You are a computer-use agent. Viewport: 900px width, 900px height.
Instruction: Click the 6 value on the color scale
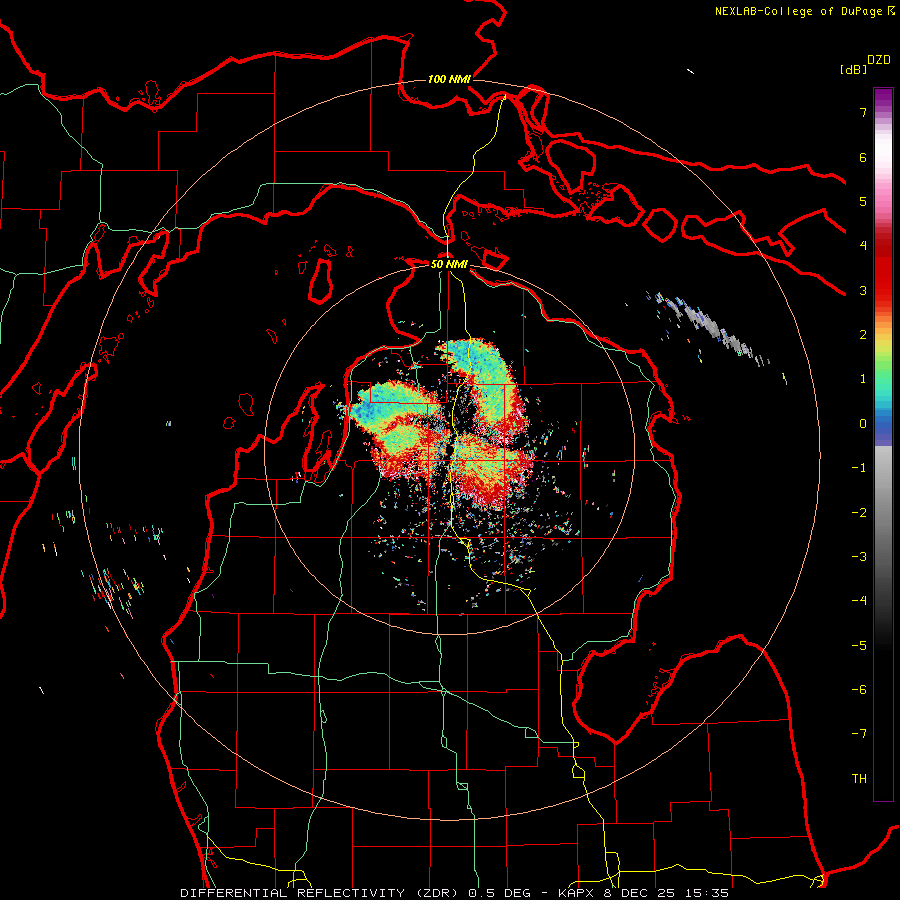pos(863,157)
